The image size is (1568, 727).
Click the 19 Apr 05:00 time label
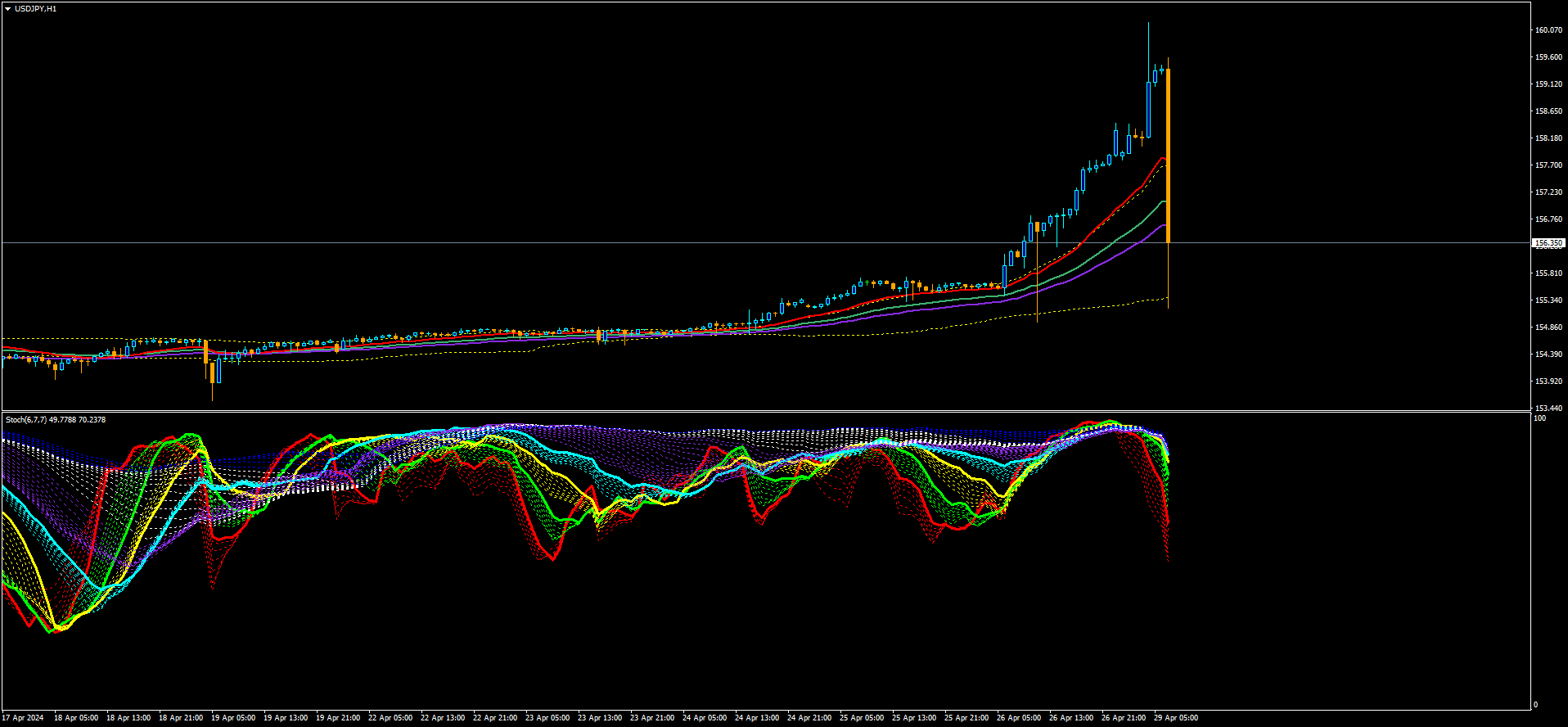pos(233,718)
